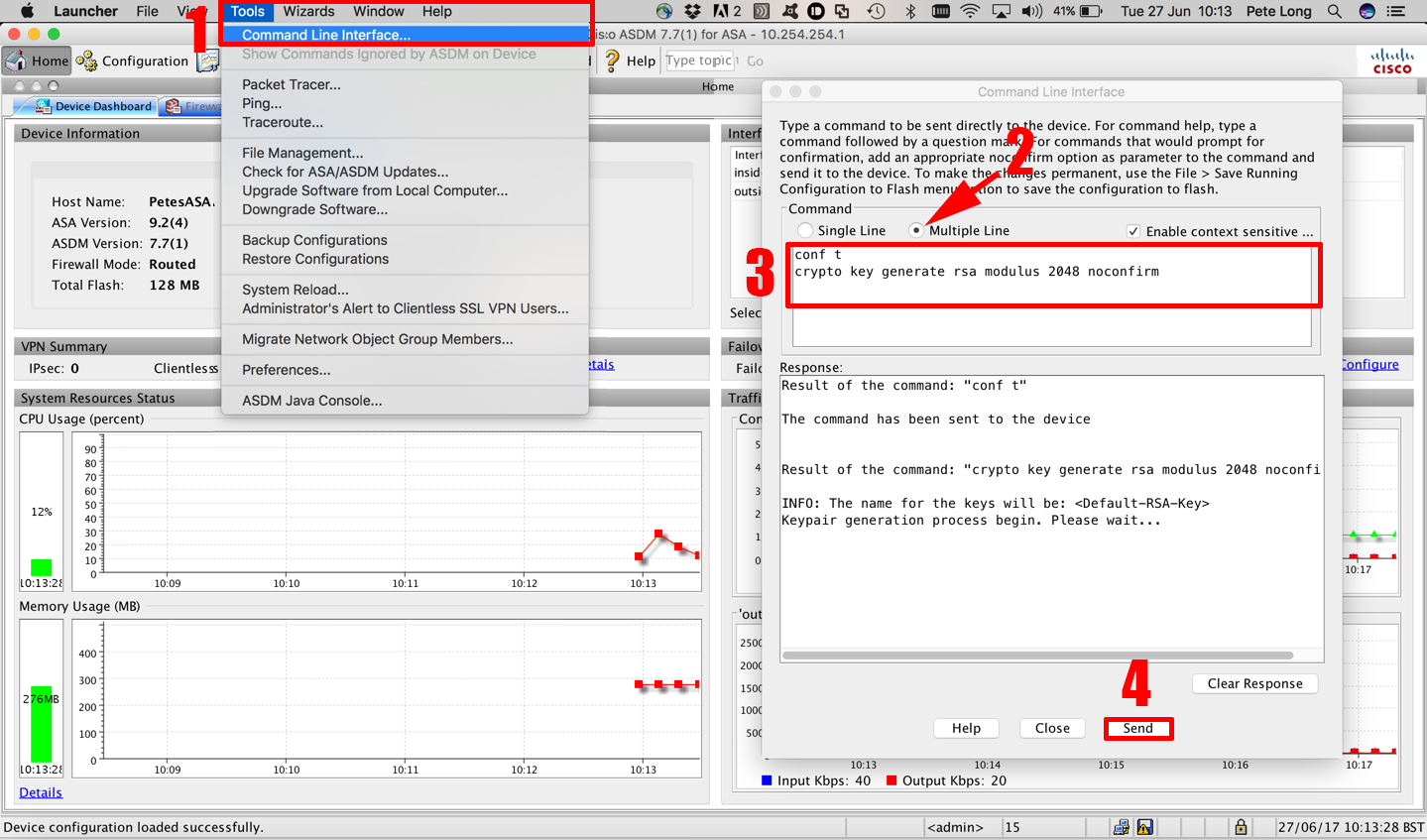Choose File Management... menu item
The width and height of the screenshot is (1427, 840).
tap(405, 153)
